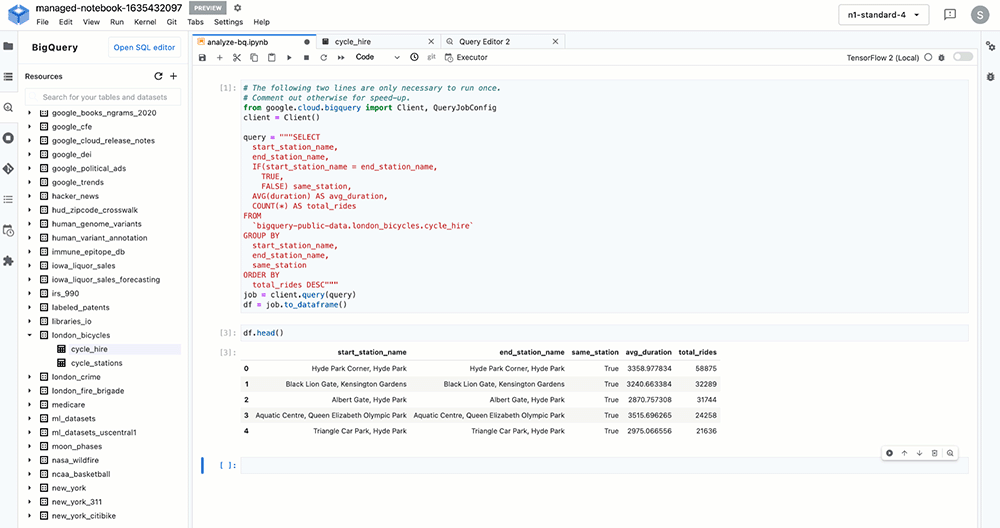Screen dimensions: 1000x528
Task: Open the S user account avatar
Action: 980,15
